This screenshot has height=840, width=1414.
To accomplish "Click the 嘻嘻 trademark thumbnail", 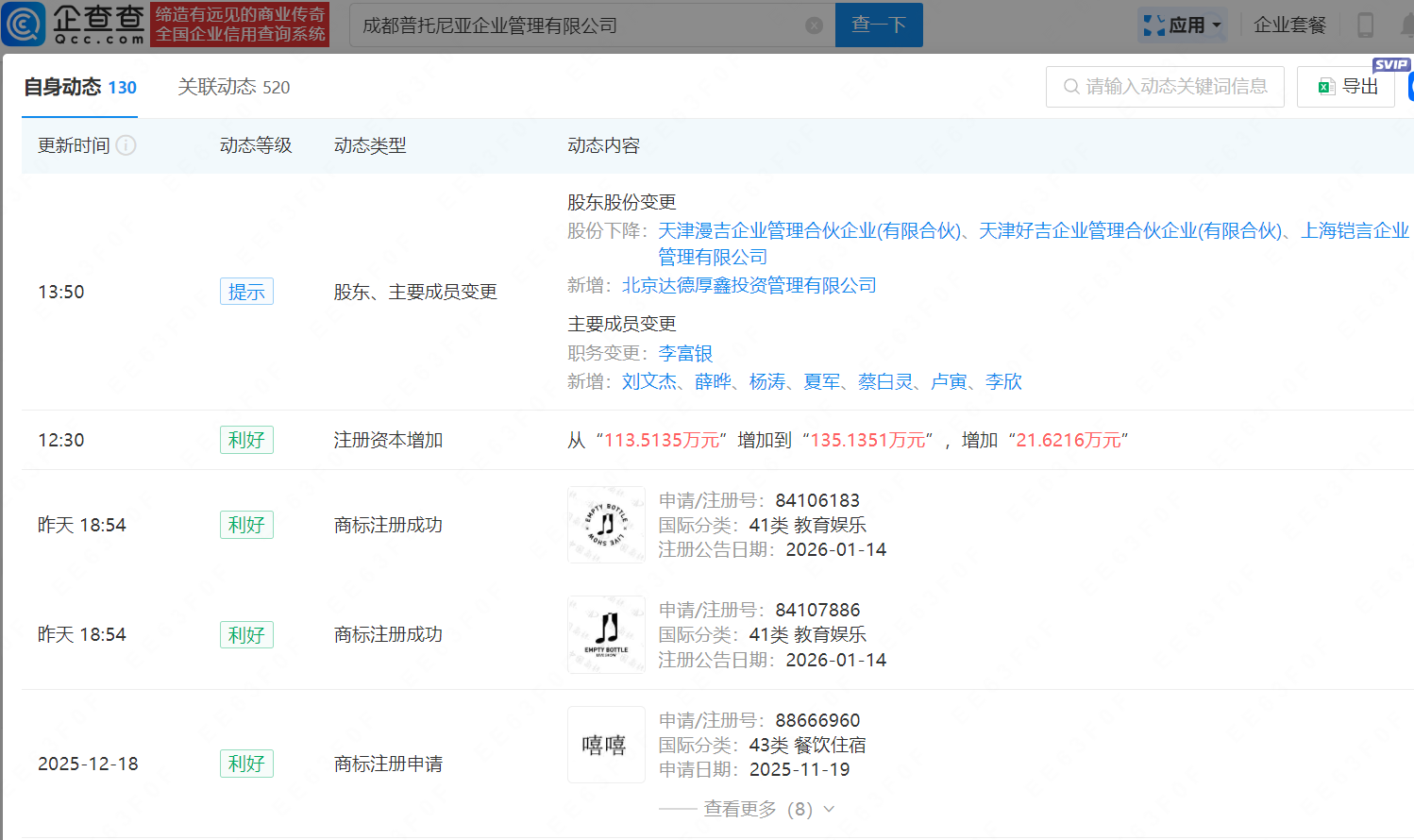I will (605, 745).
